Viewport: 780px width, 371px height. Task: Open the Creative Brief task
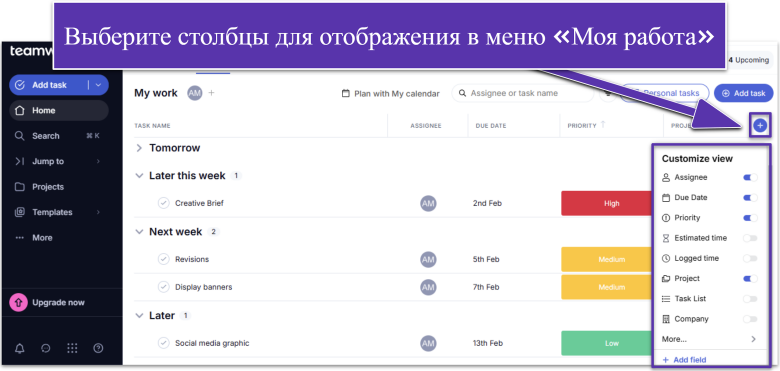tap(199, 203)
